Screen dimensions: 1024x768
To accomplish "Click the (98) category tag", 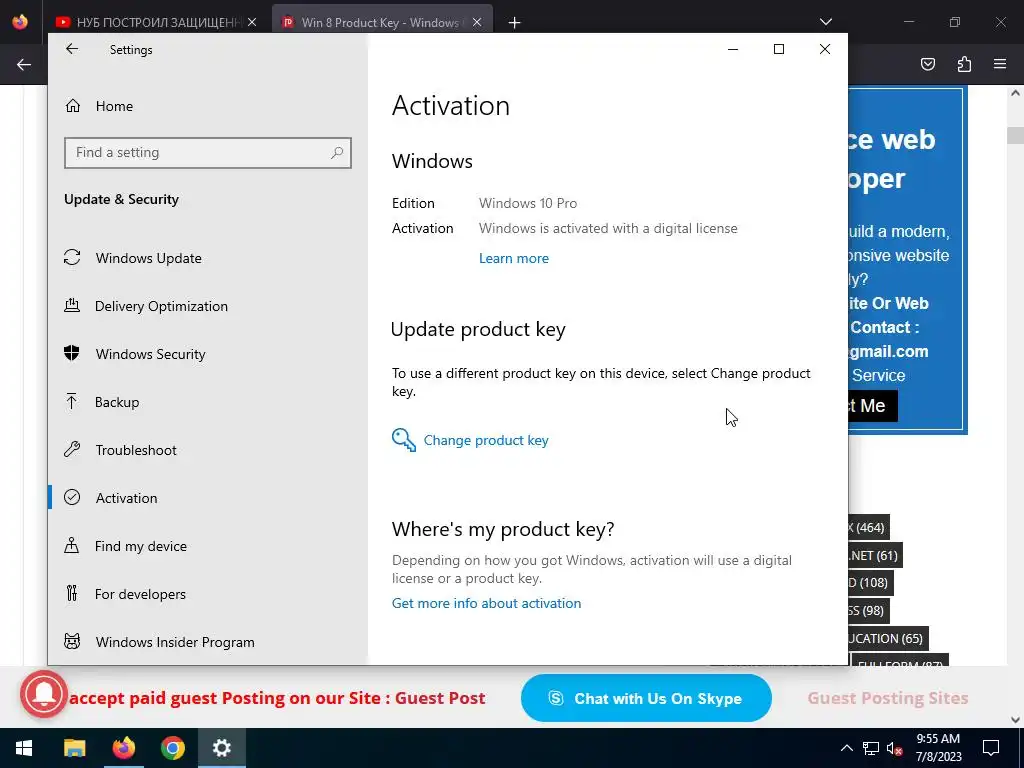I will coord(869,611).
